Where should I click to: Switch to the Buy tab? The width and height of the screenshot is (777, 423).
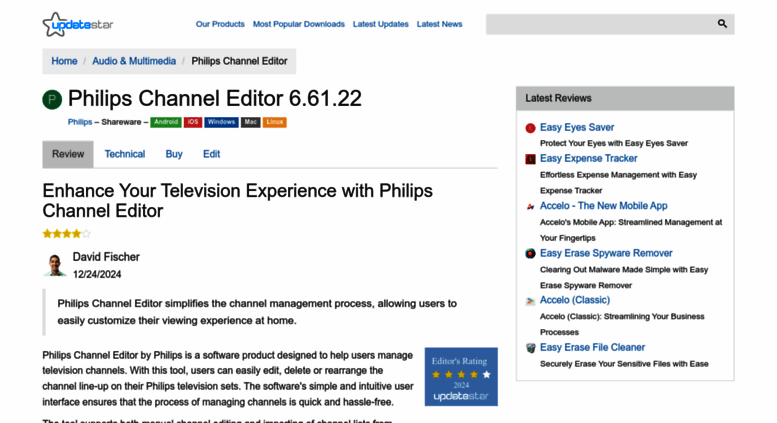click(x=174, y=154)
